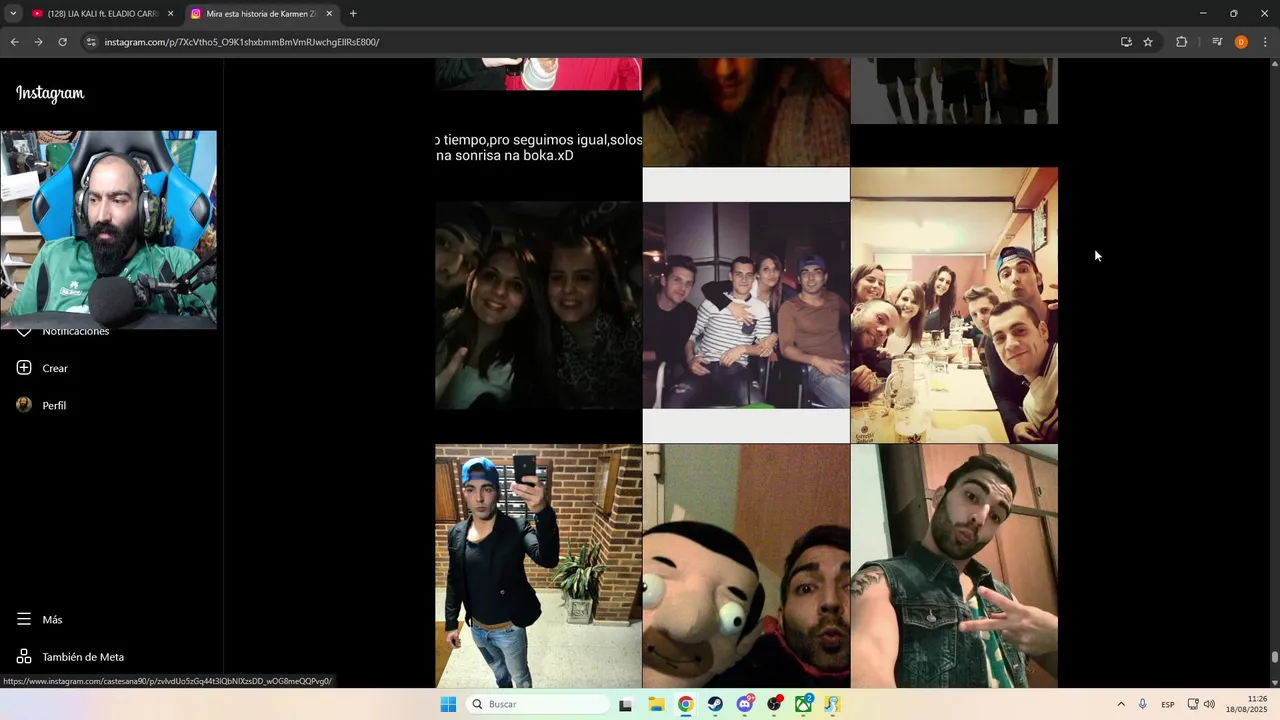Open the Chrome profile avatar D

click(1241, 42)
